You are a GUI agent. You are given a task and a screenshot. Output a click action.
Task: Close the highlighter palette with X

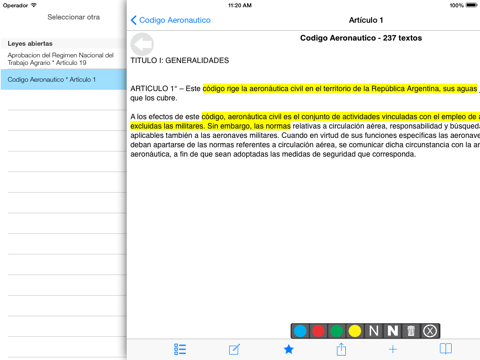point(430,331)
